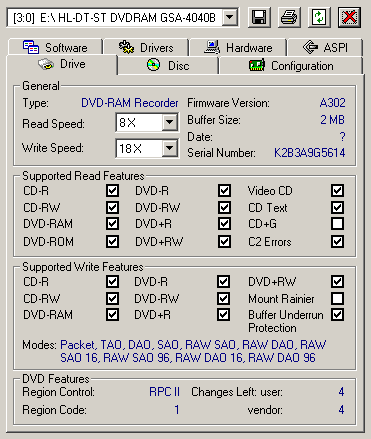Toggle the Video CD checkbox
The width and height of the screenshot is (371, 439).
coord(337,191)
